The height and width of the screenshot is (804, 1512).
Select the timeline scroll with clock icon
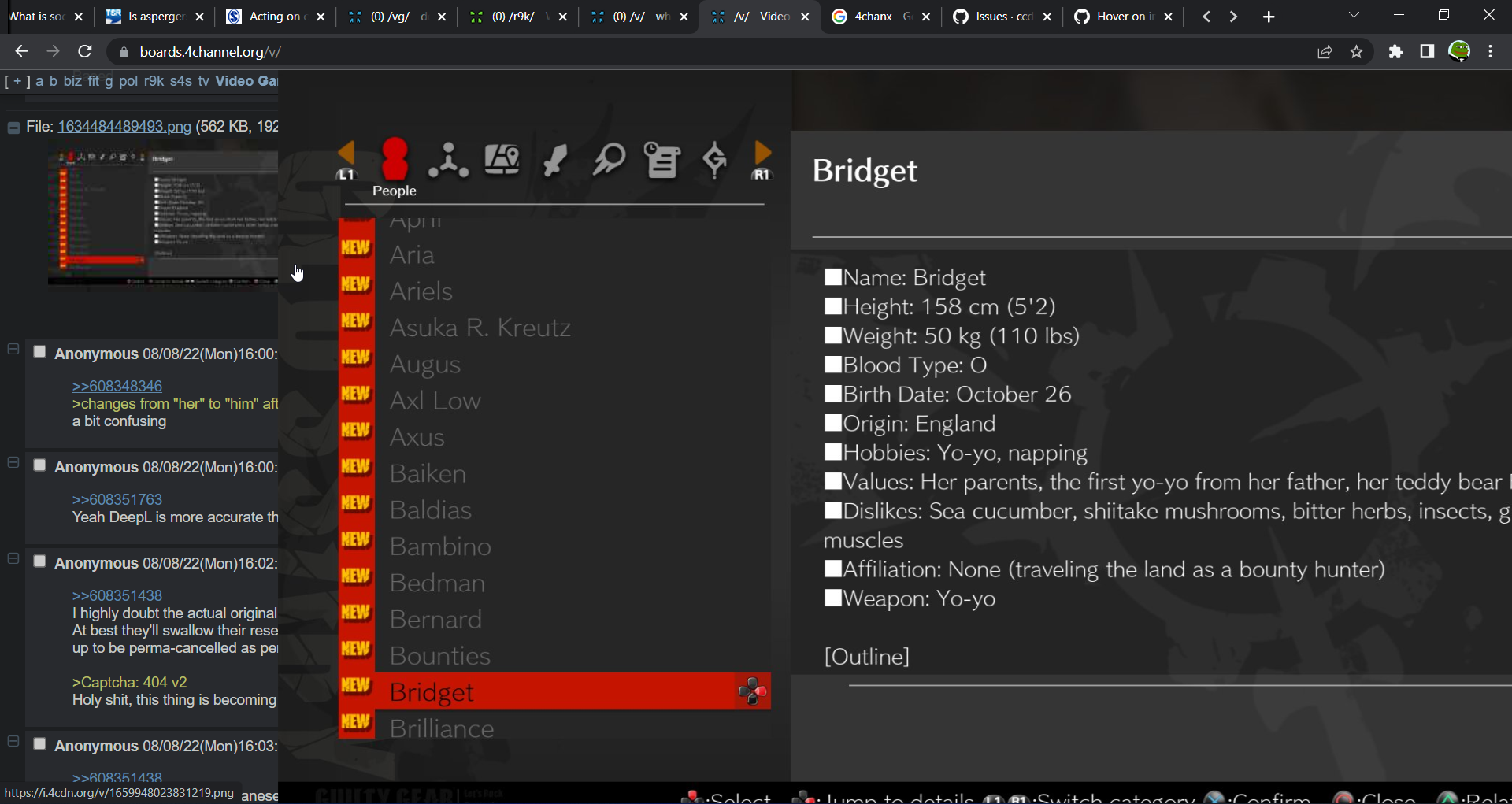coord(661,160)
